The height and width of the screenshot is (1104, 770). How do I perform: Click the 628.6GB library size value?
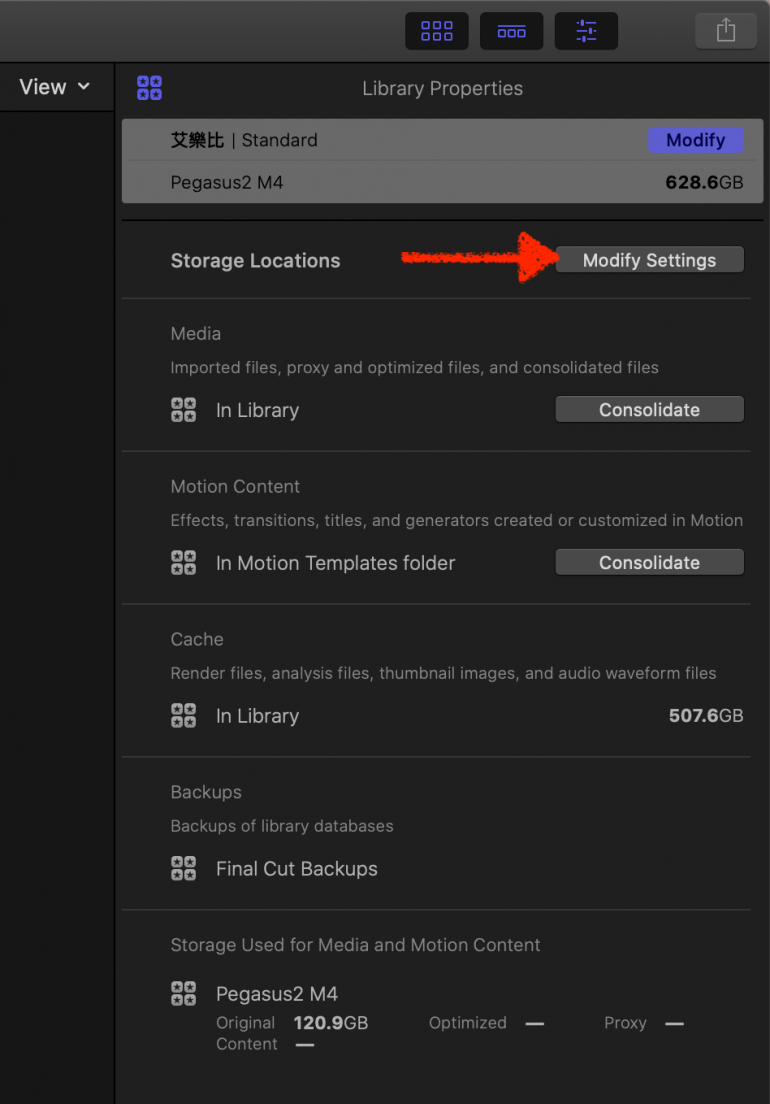point(704,183)
